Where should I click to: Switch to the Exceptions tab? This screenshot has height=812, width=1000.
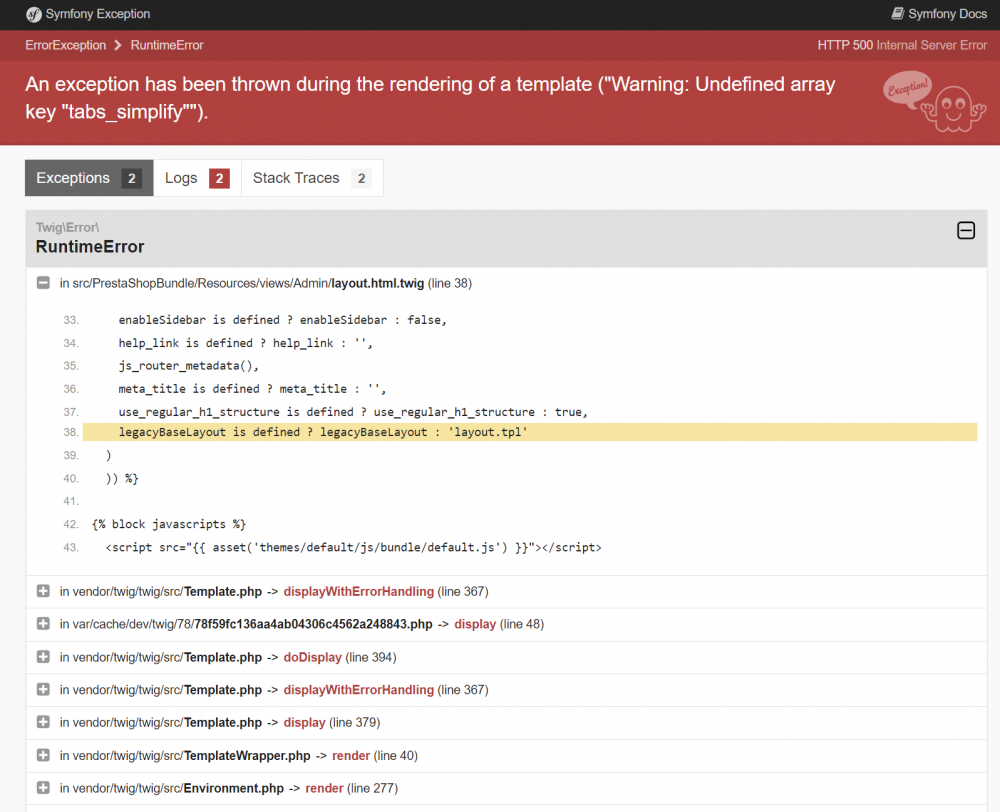89,178
